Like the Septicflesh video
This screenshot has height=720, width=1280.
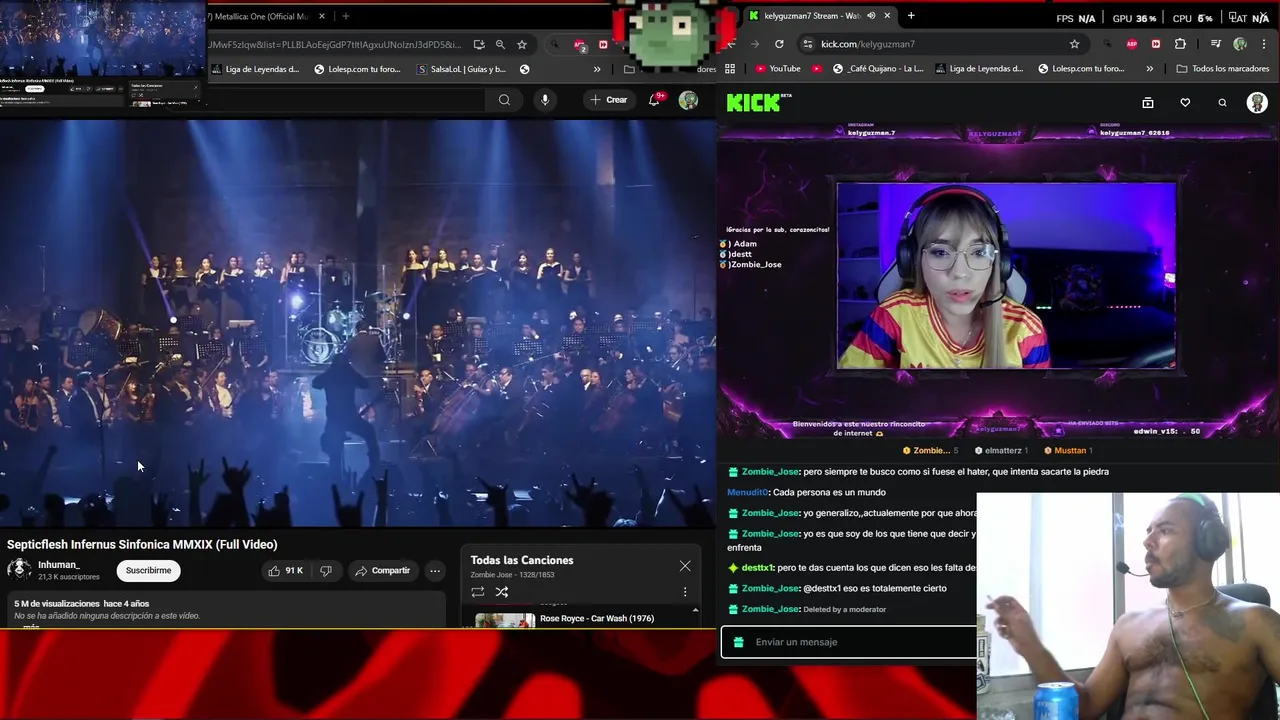point(285,570)
